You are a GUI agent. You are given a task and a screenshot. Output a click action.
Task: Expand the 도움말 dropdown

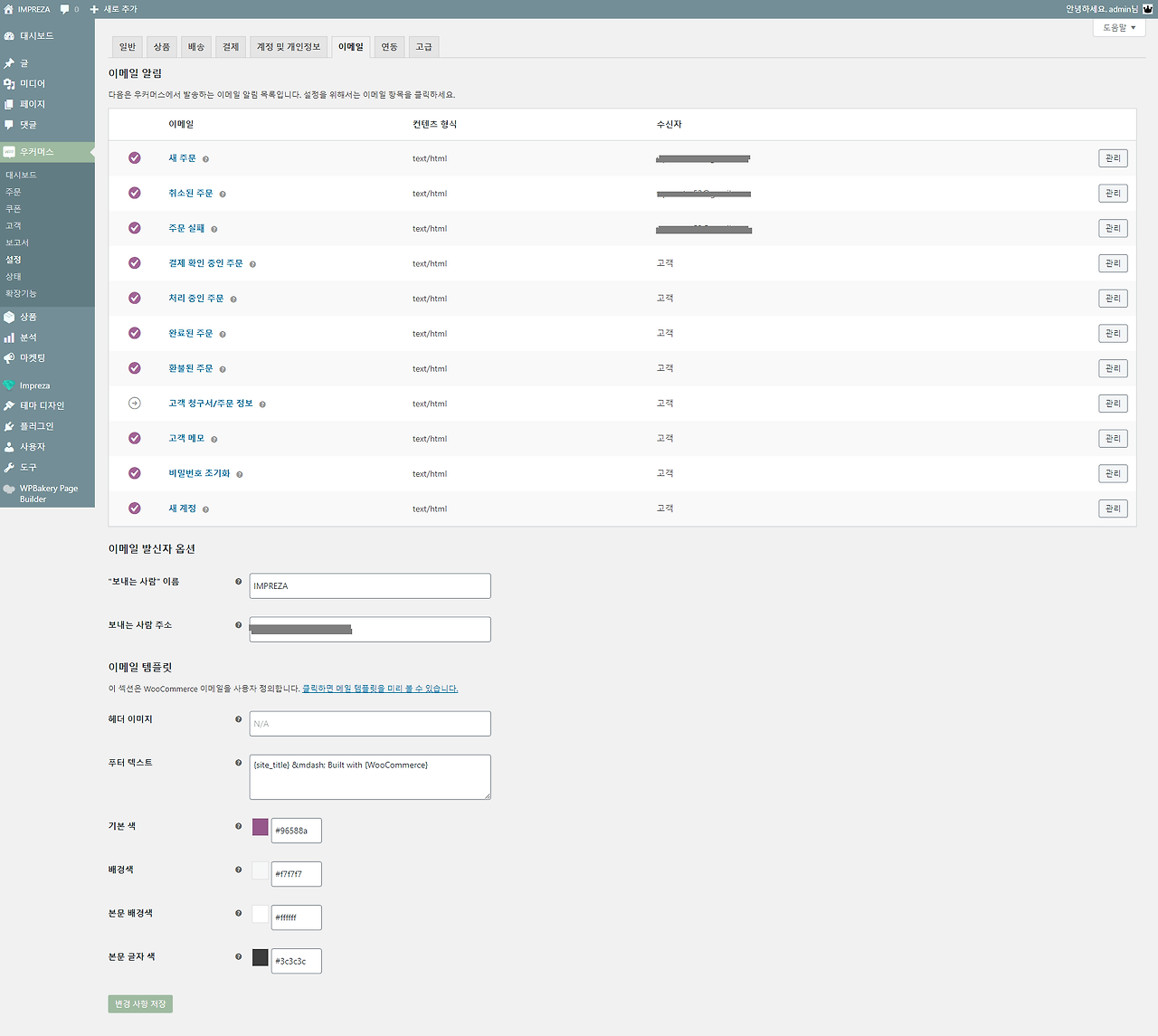click(x=1118, y=27)
